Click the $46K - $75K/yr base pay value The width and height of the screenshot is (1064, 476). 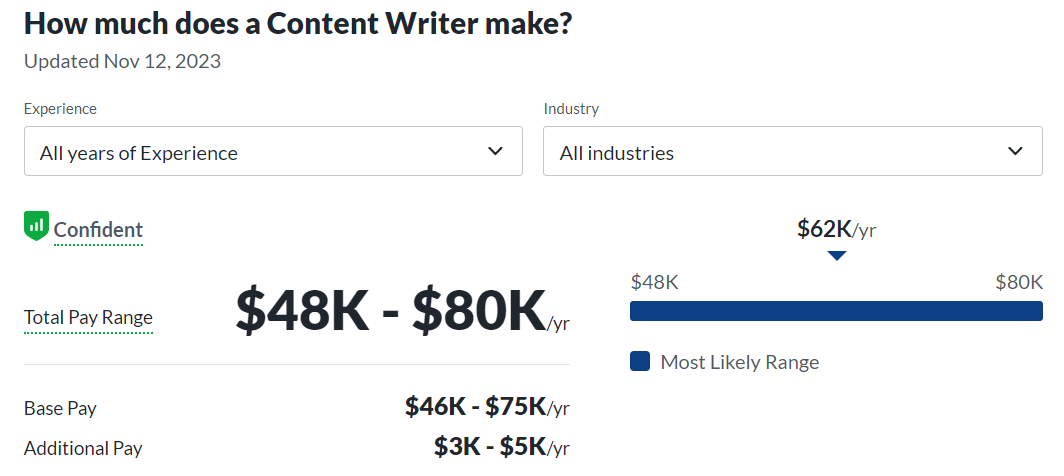487,406
